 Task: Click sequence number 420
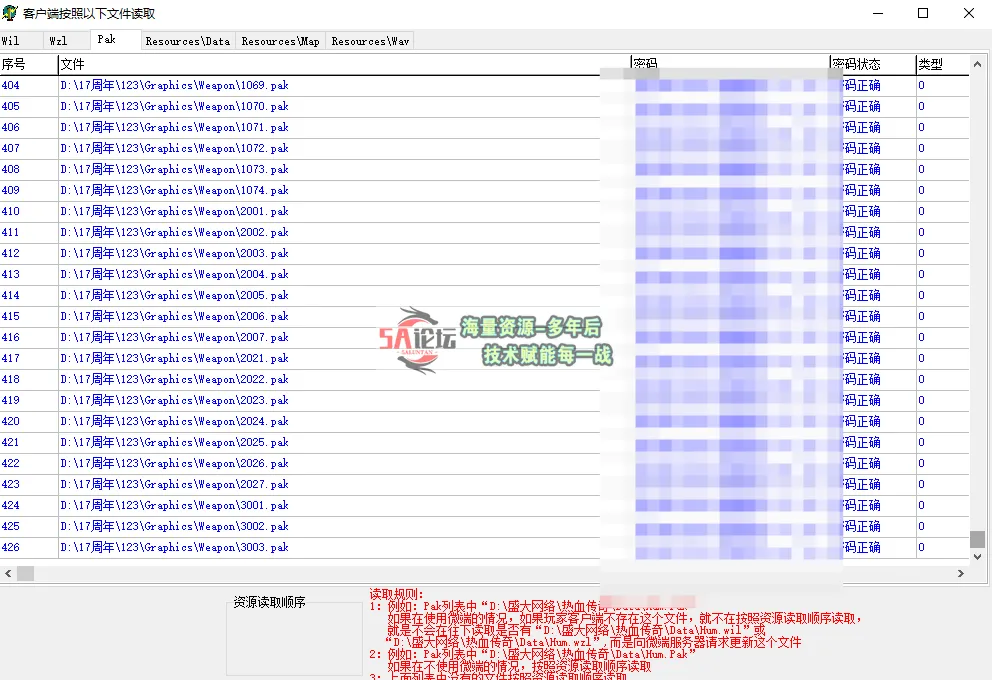click(11, 421)
